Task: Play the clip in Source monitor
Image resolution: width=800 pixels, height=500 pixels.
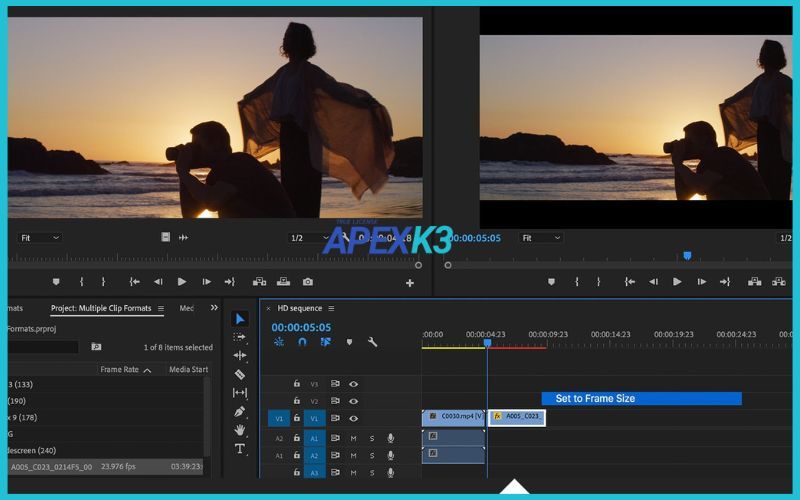Action: point(182,282)
